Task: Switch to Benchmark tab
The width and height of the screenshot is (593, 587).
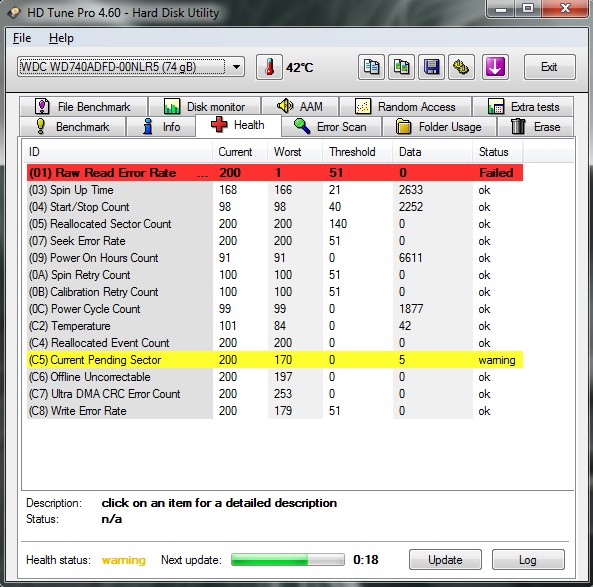Action: pos(72,127)
